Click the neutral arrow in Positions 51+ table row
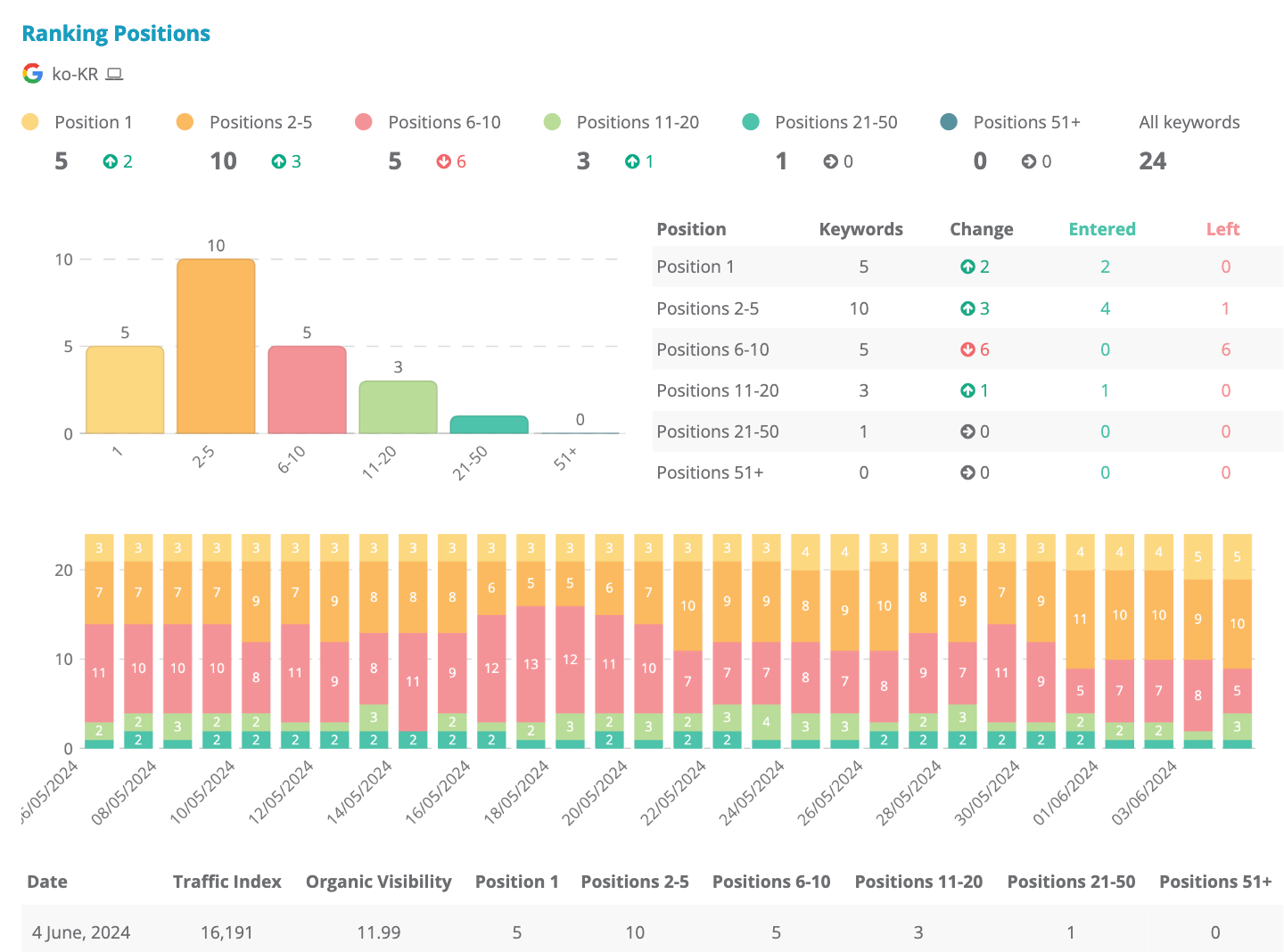Image resolution: width=1284 pixels, height=952 pixels. tap(967, 472)
